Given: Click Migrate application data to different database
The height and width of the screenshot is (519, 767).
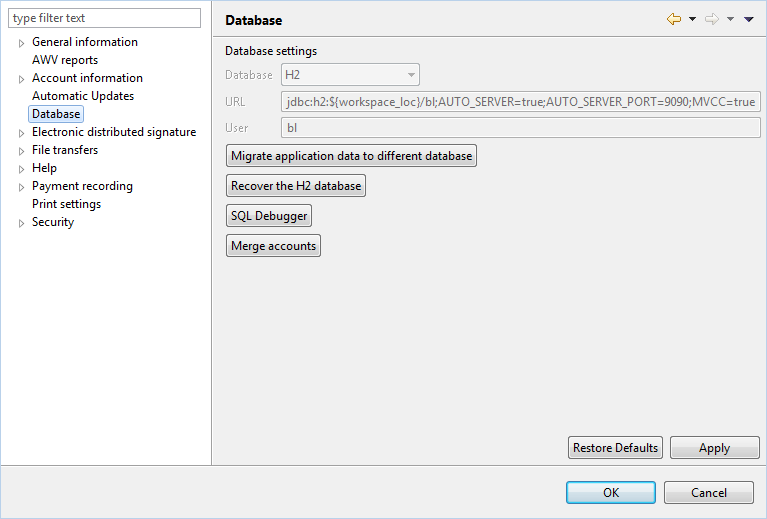Looking at the screenshot, I should 351,156.
